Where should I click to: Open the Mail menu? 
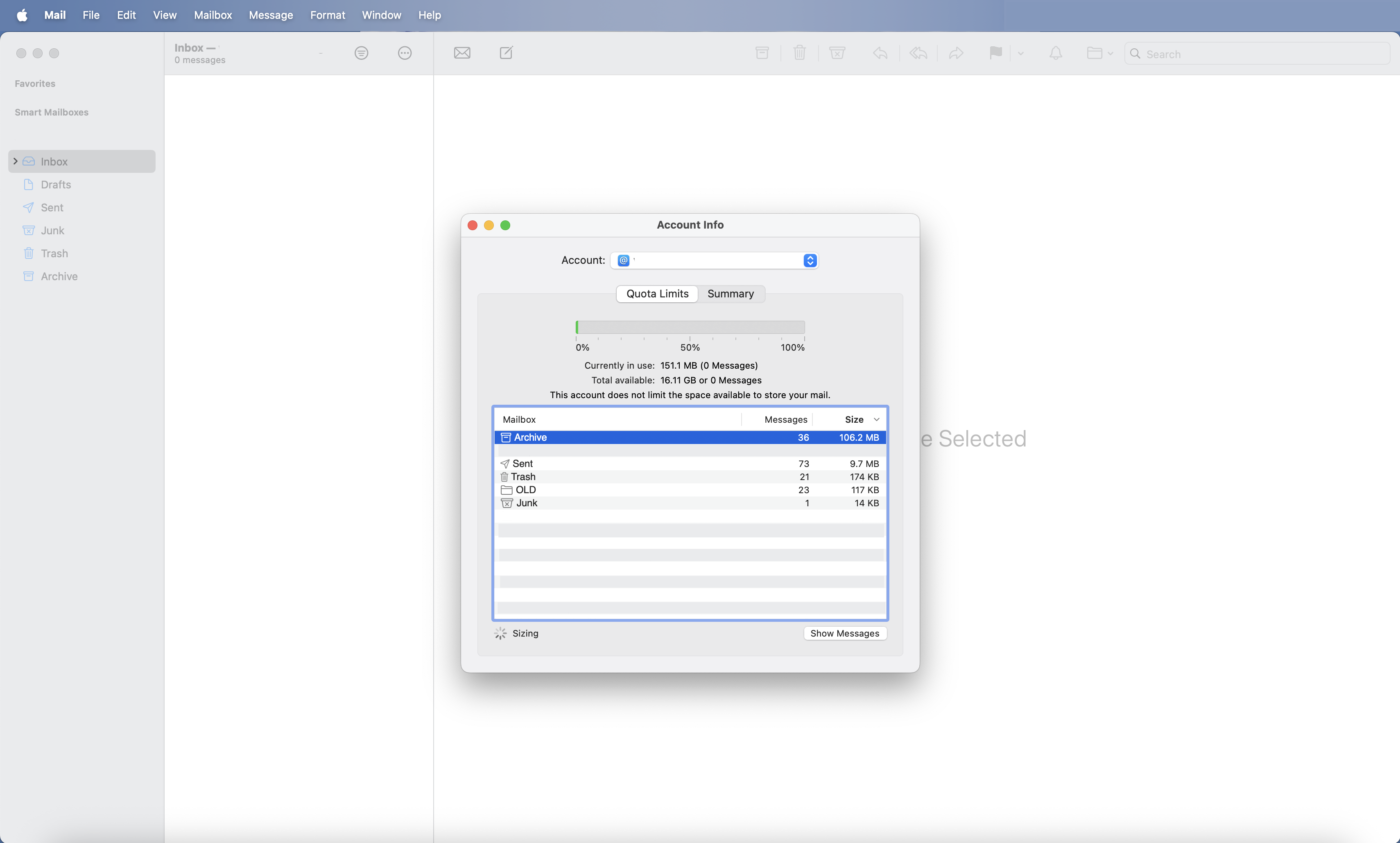[x=54, y=15]
